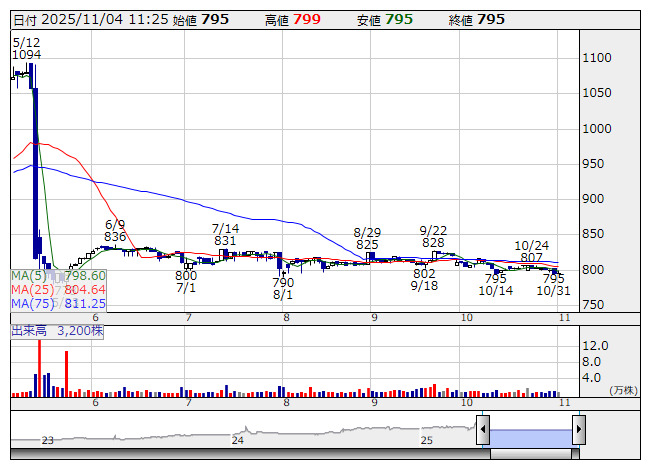Click the 8/1 low label 790
This screenshot has height=470, width=653.
click(x=283, y=283)
